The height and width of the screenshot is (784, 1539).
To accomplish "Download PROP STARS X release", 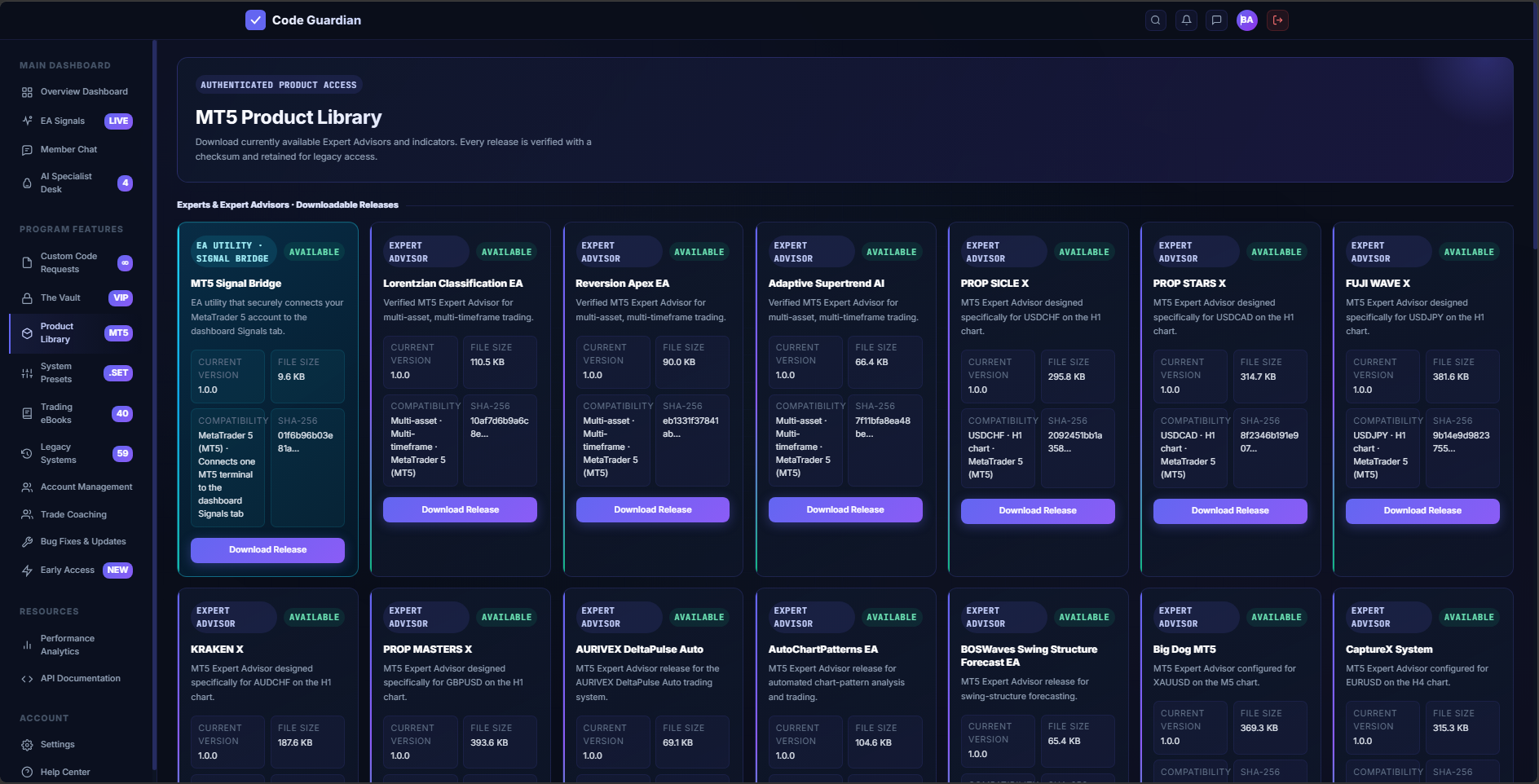I will pyautogui.click(x=1230, y=511).
